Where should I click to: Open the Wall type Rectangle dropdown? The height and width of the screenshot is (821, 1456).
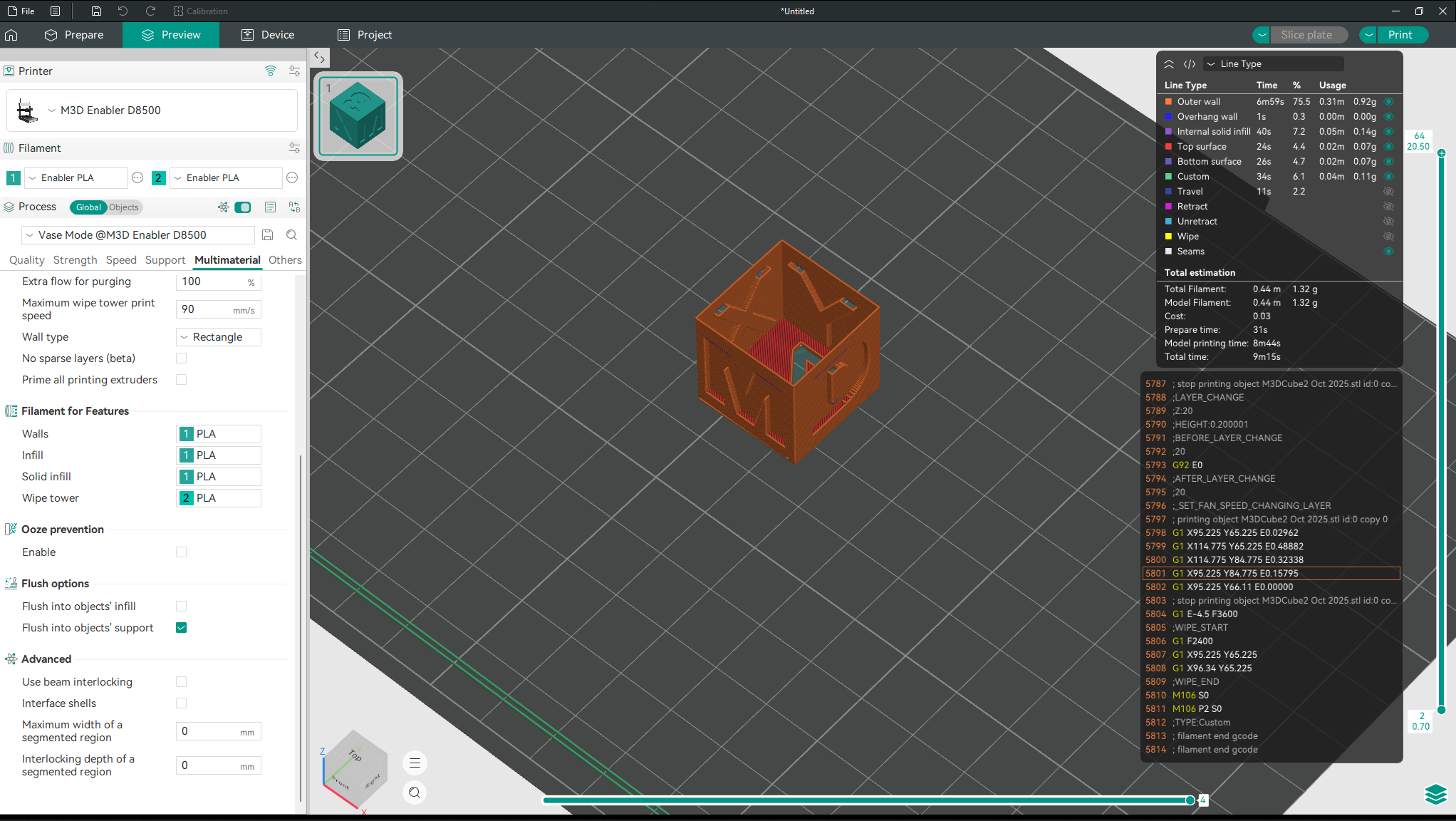click(x=218, y=337)
